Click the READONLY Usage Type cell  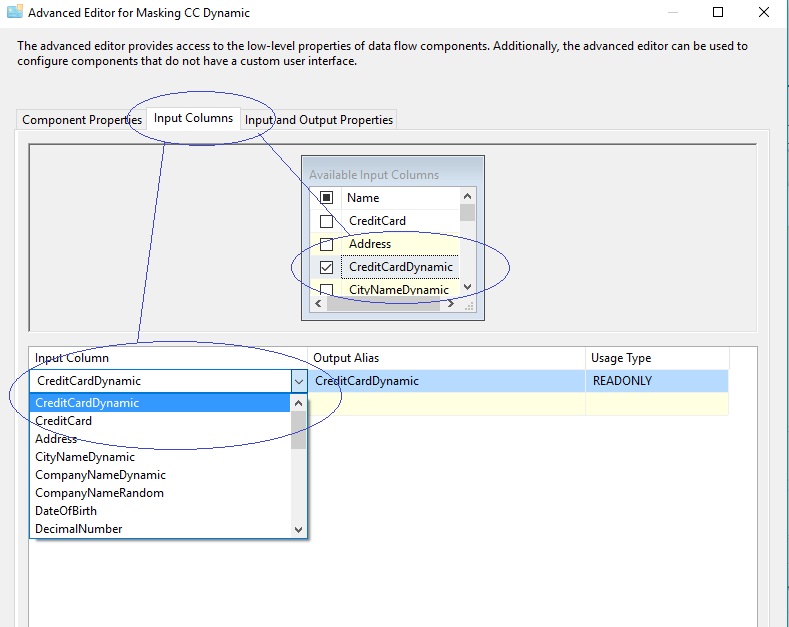657,381
